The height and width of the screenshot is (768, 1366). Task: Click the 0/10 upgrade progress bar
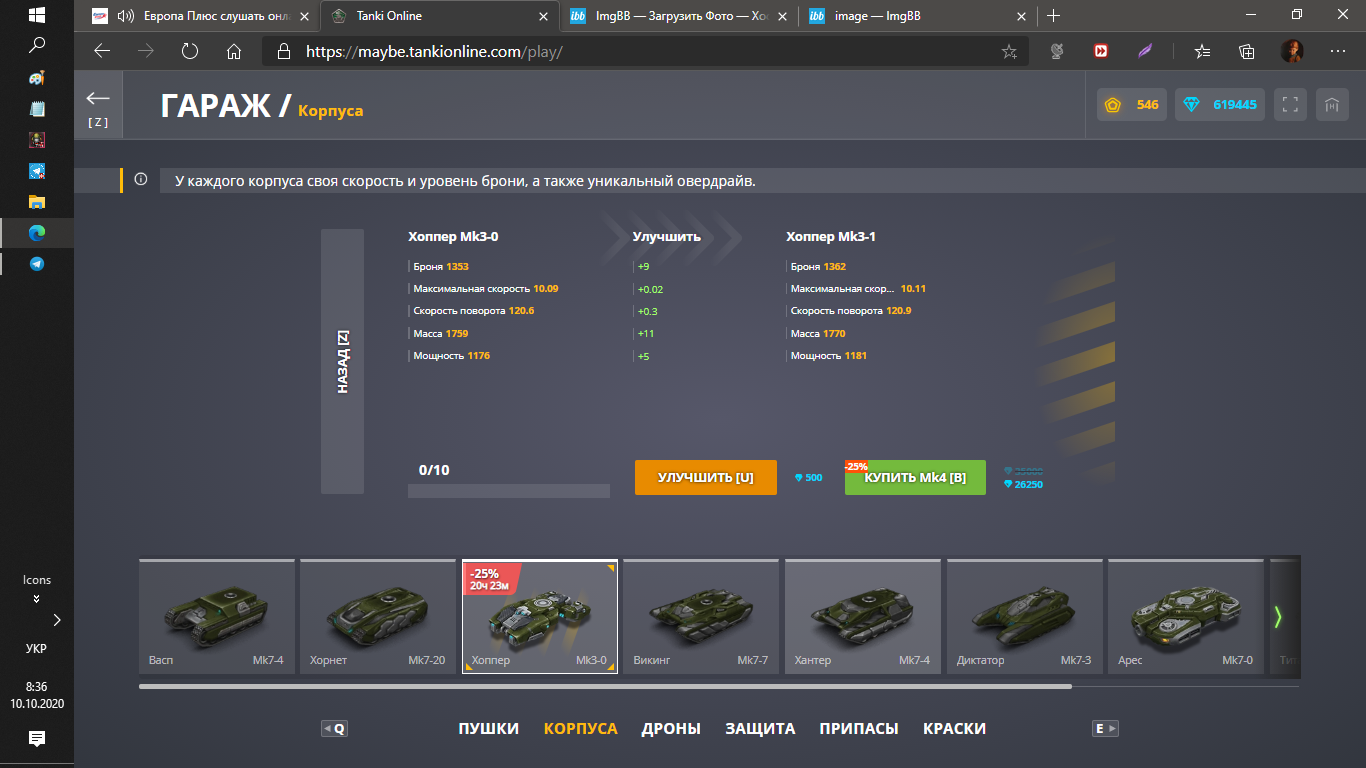[x=509, y=491]
